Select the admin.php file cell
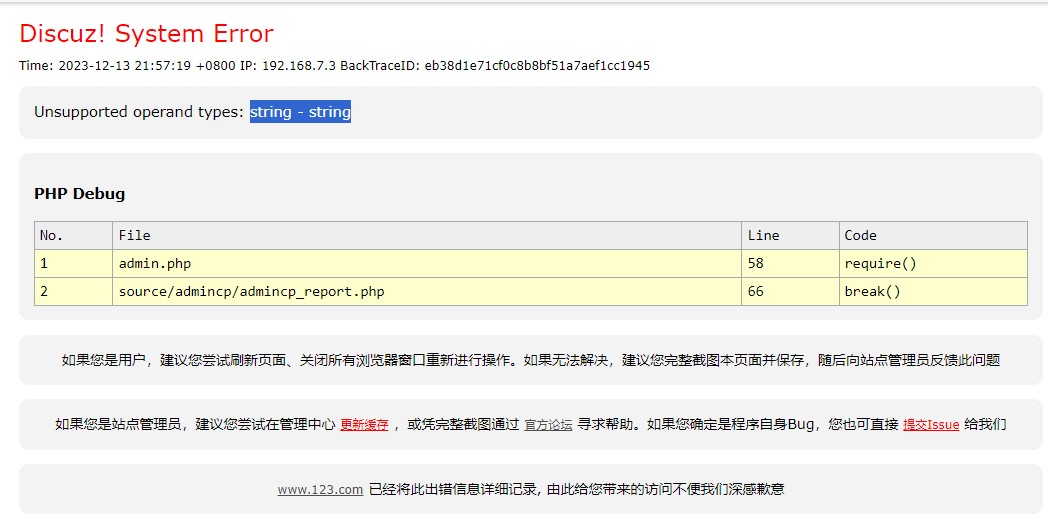Image resolution: width=1048 pixels, height=525 pixels. [155, 264]
